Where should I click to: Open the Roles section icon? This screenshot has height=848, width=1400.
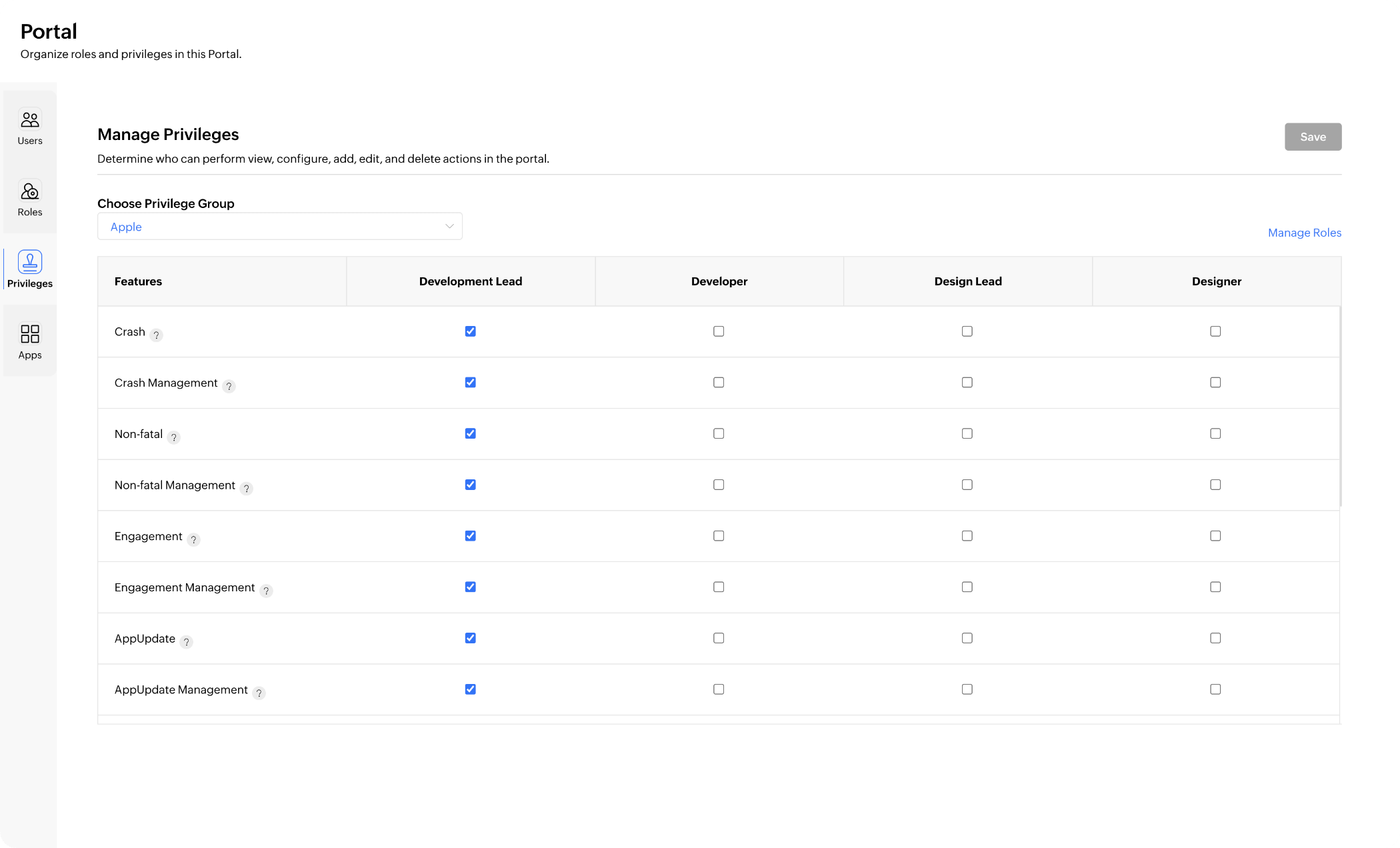click(30, 191)
